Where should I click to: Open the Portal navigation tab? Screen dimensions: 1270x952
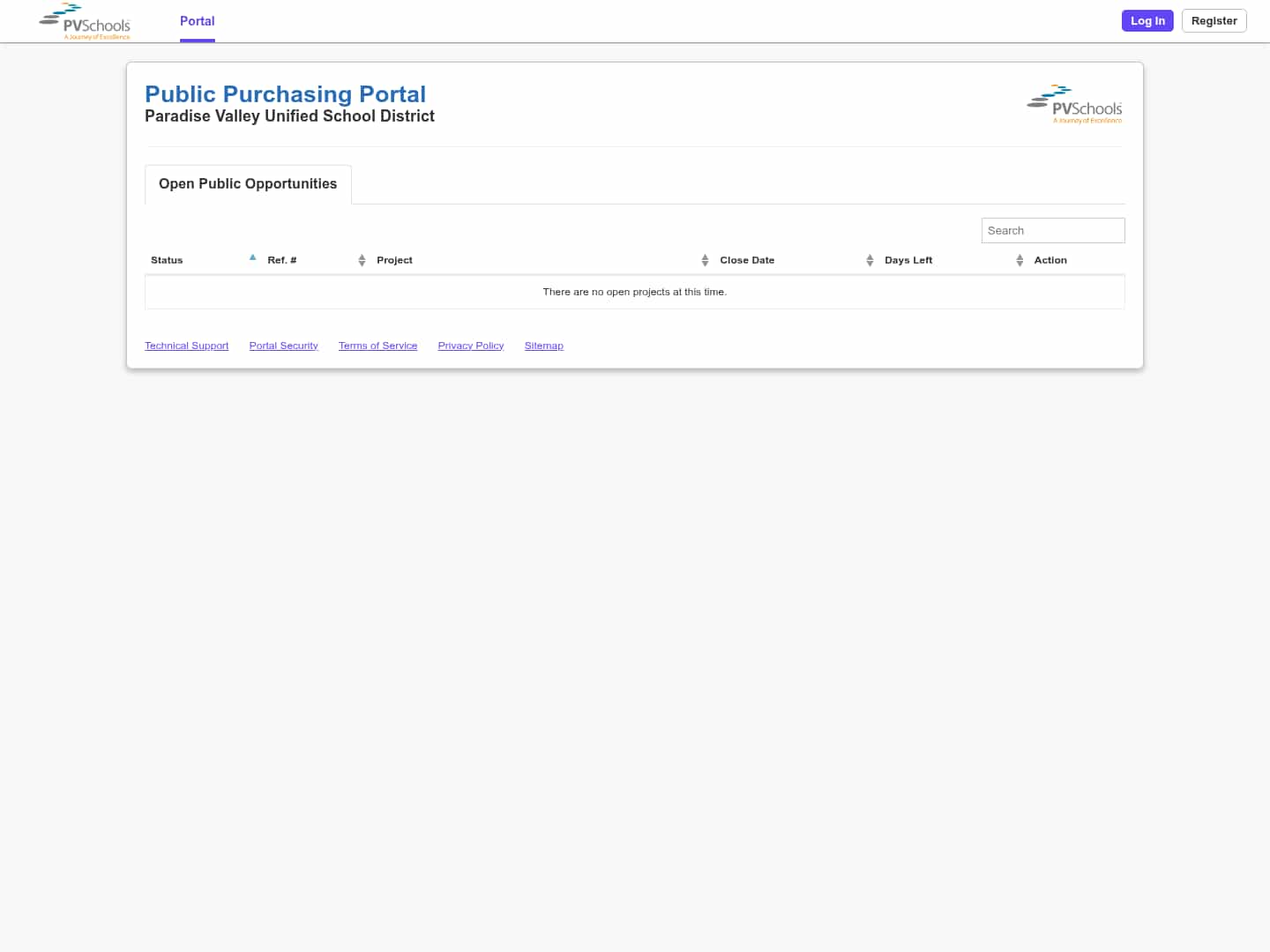198,21
